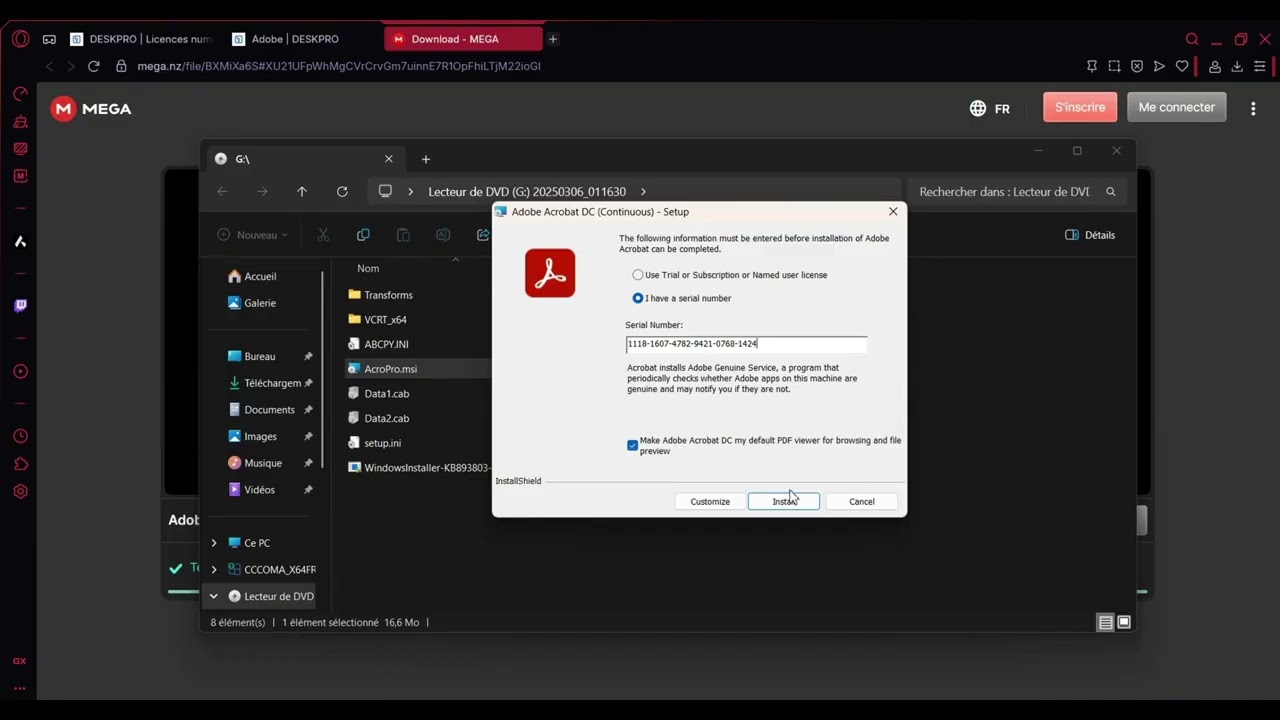Expand the chevron after Lecteur de DVD path
This screenshot has height=720, width=1280.
pyautogui.click(x=643, y=192)
